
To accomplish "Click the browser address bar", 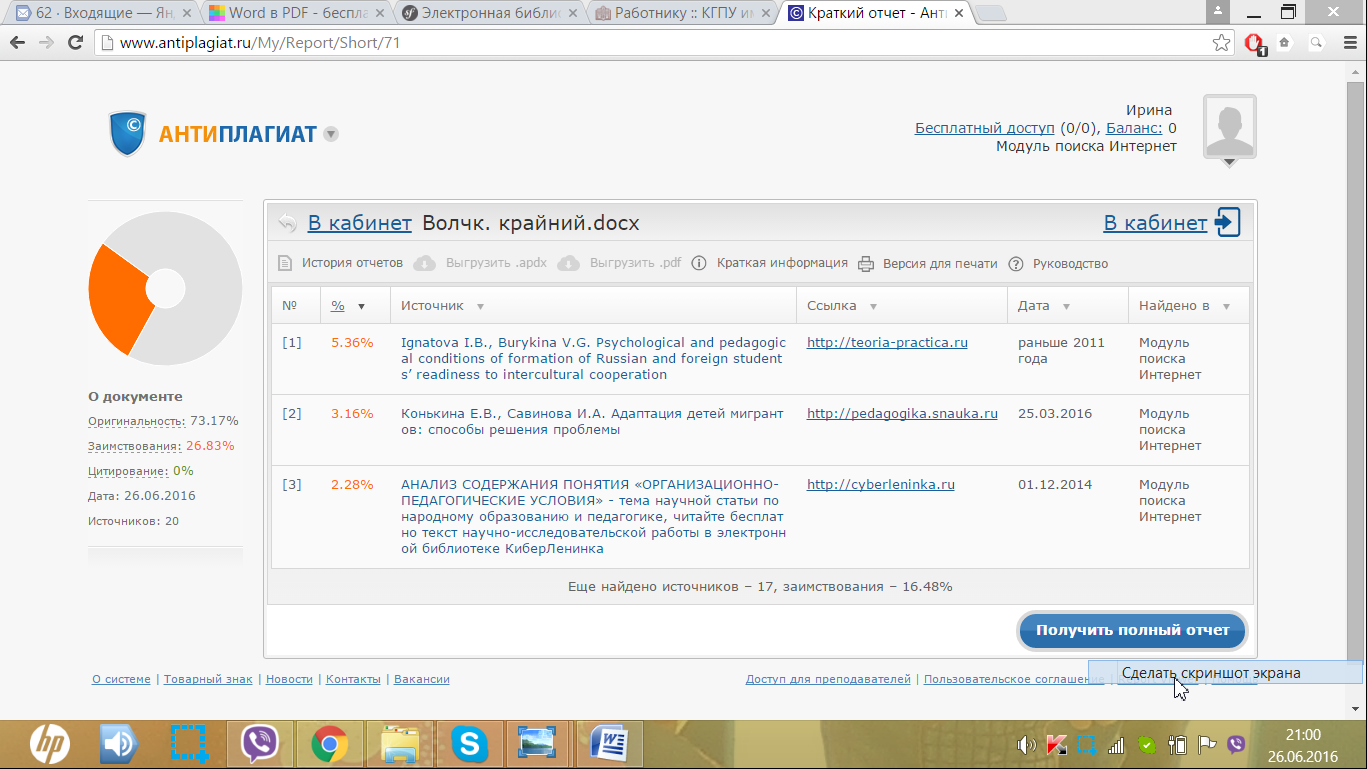I will click(650, 43).
